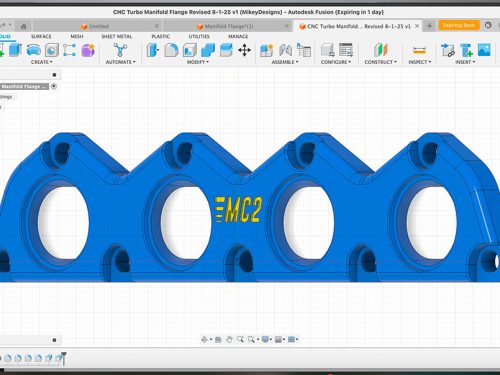
Task: Open the INSERT dropdown menu
Action: point(465,62)
